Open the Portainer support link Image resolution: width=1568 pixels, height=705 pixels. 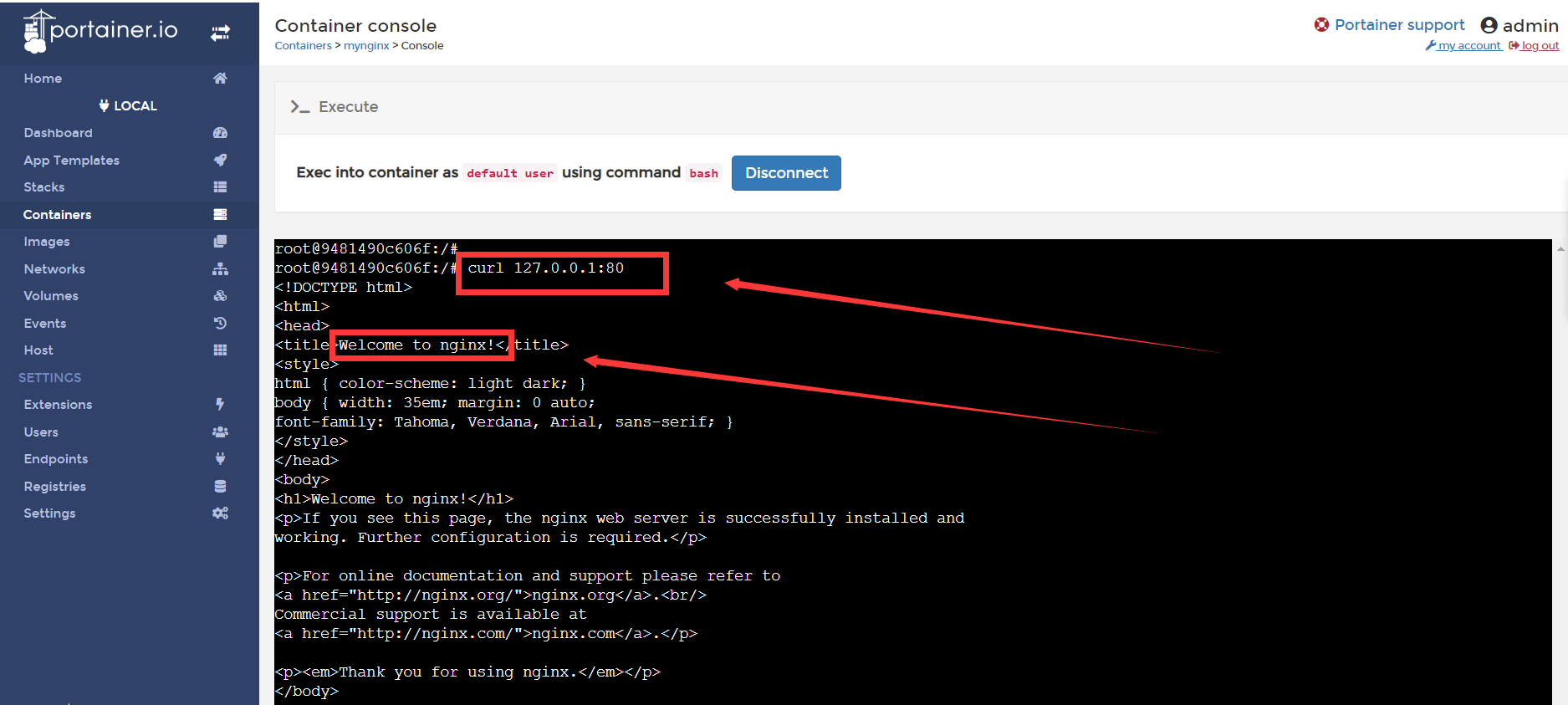(1399, 24)
